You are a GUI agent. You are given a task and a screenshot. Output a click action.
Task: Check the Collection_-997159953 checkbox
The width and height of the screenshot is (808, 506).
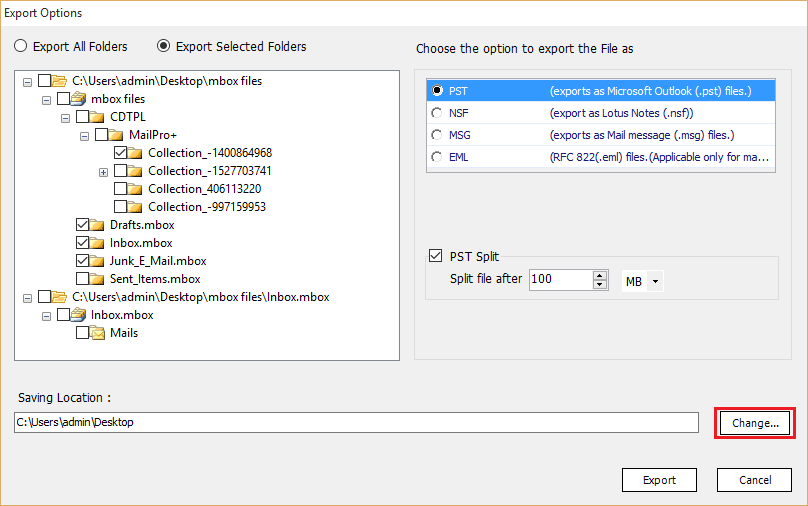coord(120,207)
